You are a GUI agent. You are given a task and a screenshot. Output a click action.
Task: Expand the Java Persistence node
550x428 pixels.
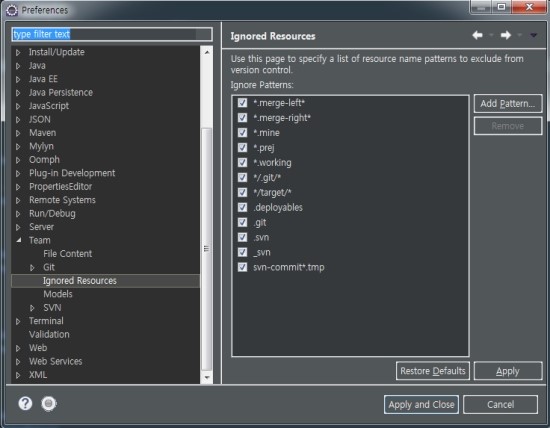(18, 93)
